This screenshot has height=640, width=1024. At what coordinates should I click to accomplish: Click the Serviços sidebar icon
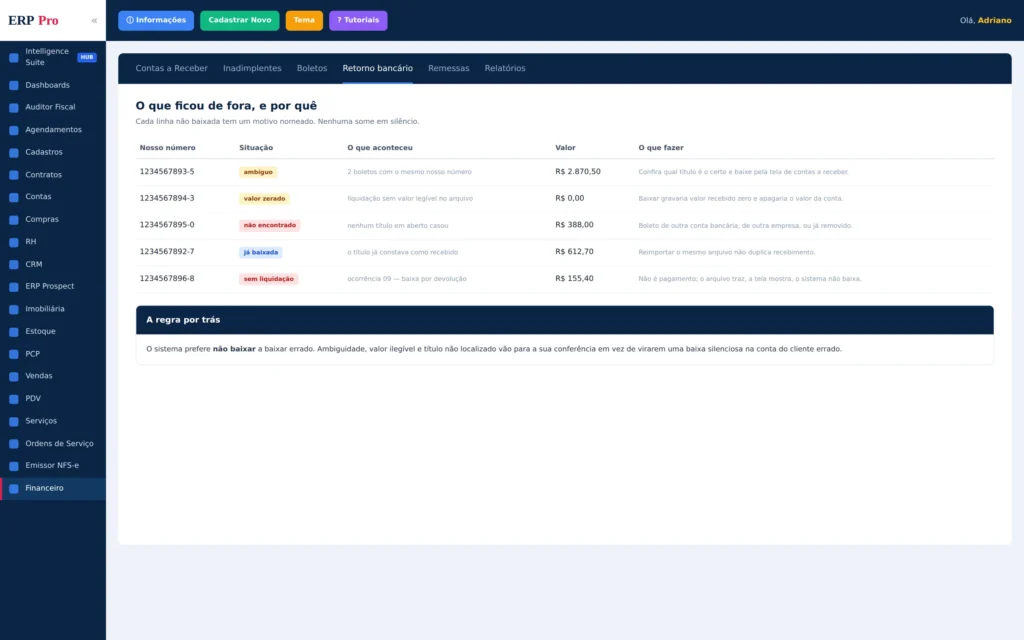click(14, 421)
